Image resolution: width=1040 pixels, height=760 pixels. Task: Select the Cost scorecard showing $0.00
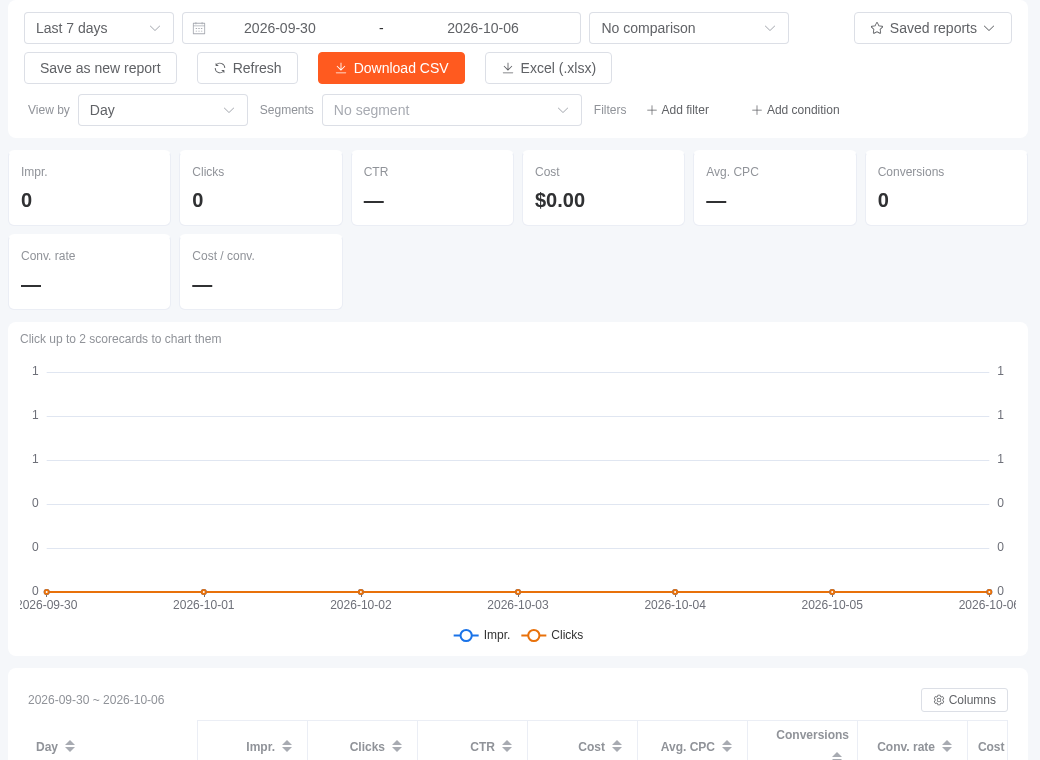604,188
